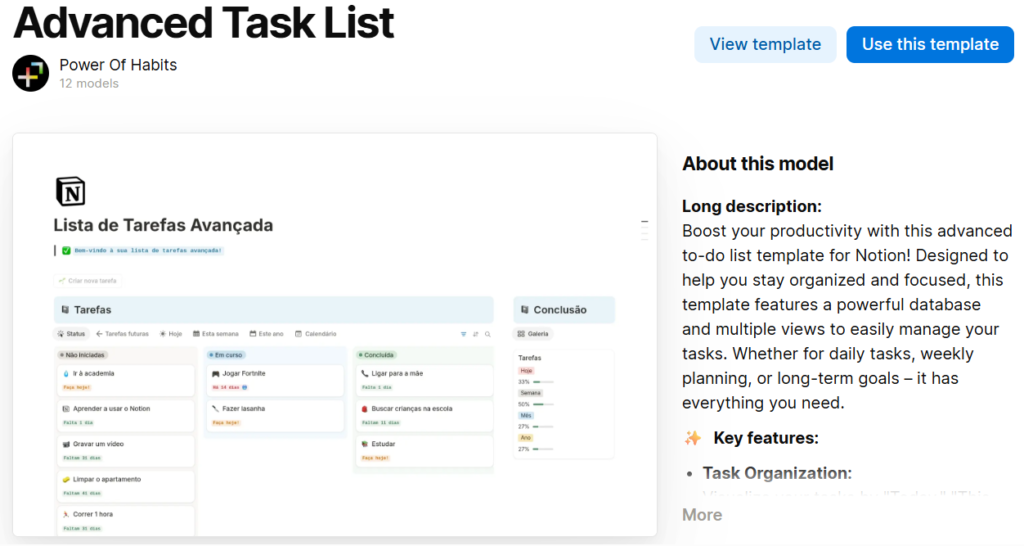The height and width of the screenshot is (546, 1024).
Task: Click the View template button
Action: click(x=765, y=44)
